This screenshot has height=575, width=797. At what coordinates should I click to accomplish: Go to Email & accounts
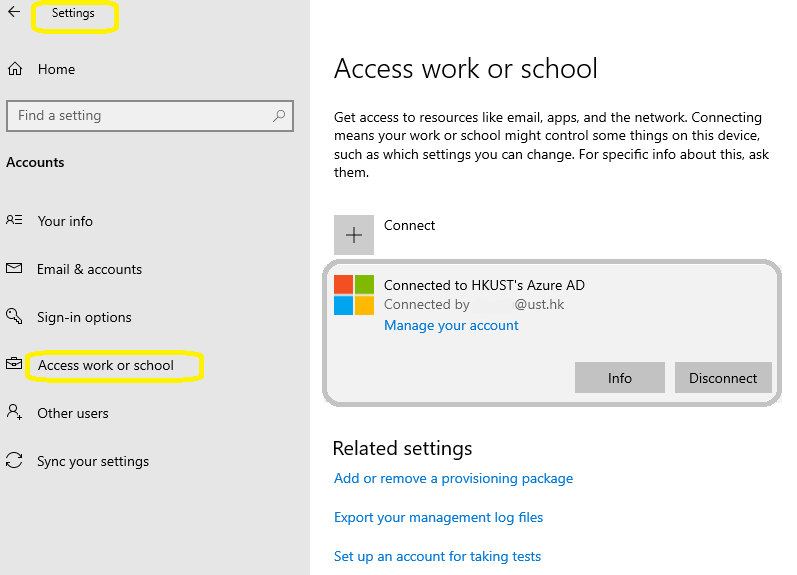89,269
